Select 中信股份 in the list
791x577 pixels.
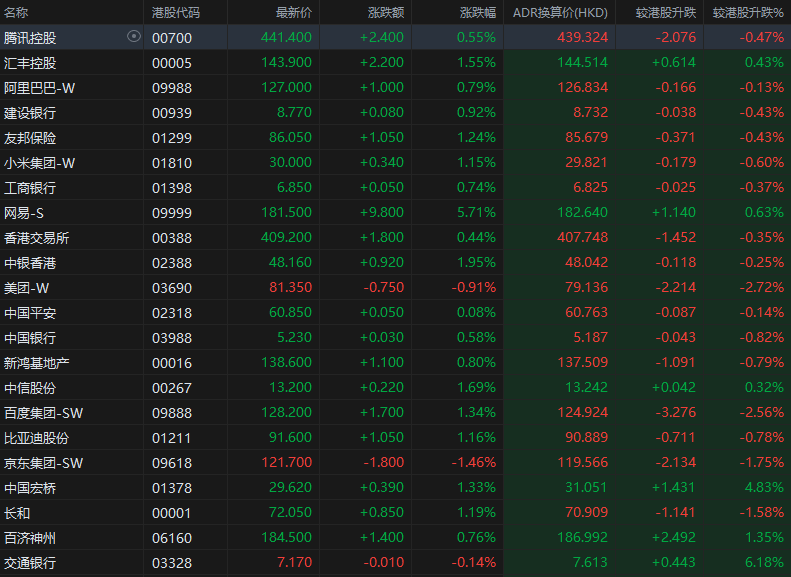30,388
